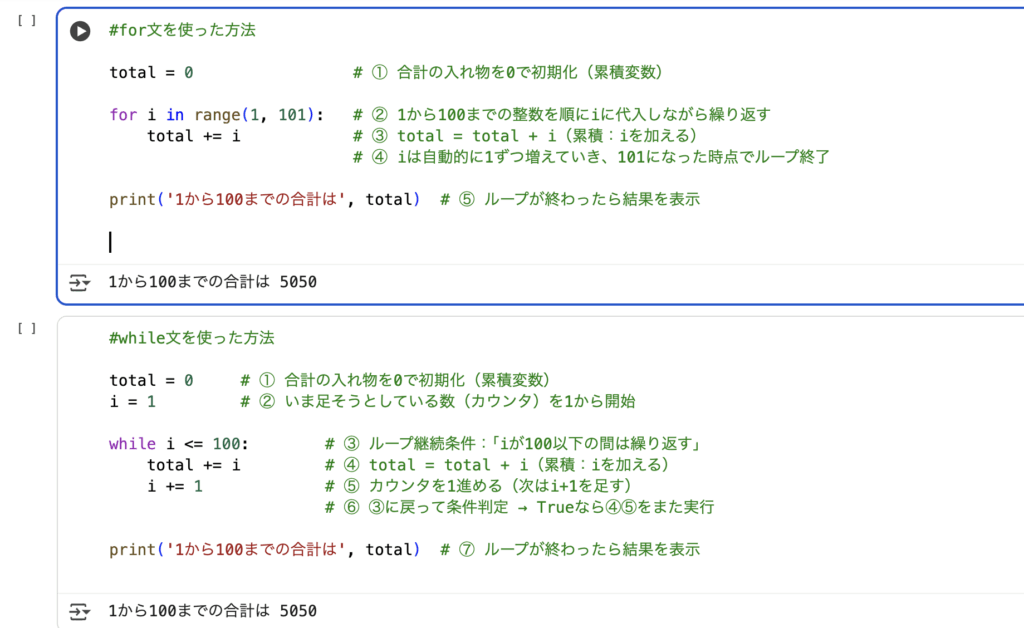
Task: Click the output text of the for文 cell
Action: pos(212,283)
